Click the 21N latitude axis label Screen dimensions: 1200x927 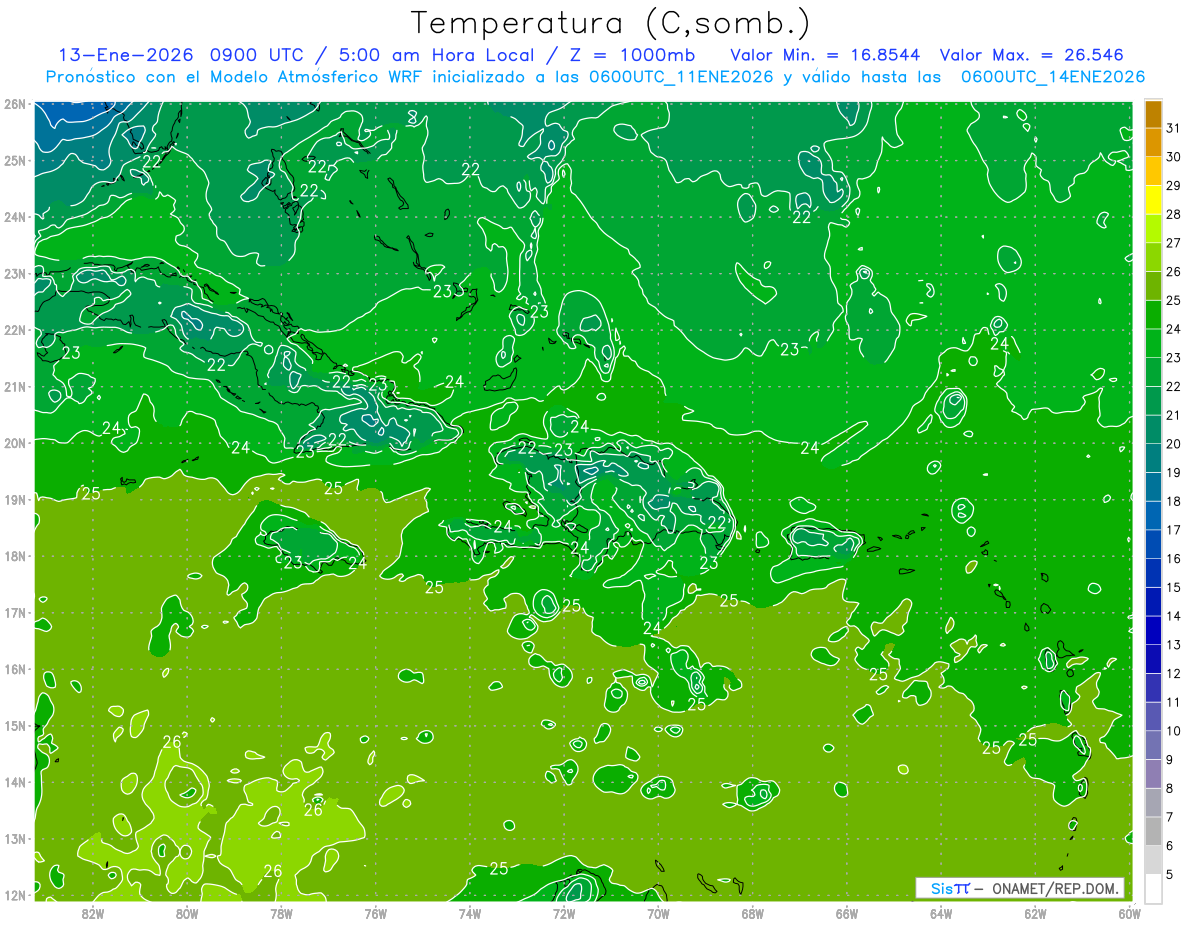14,386
